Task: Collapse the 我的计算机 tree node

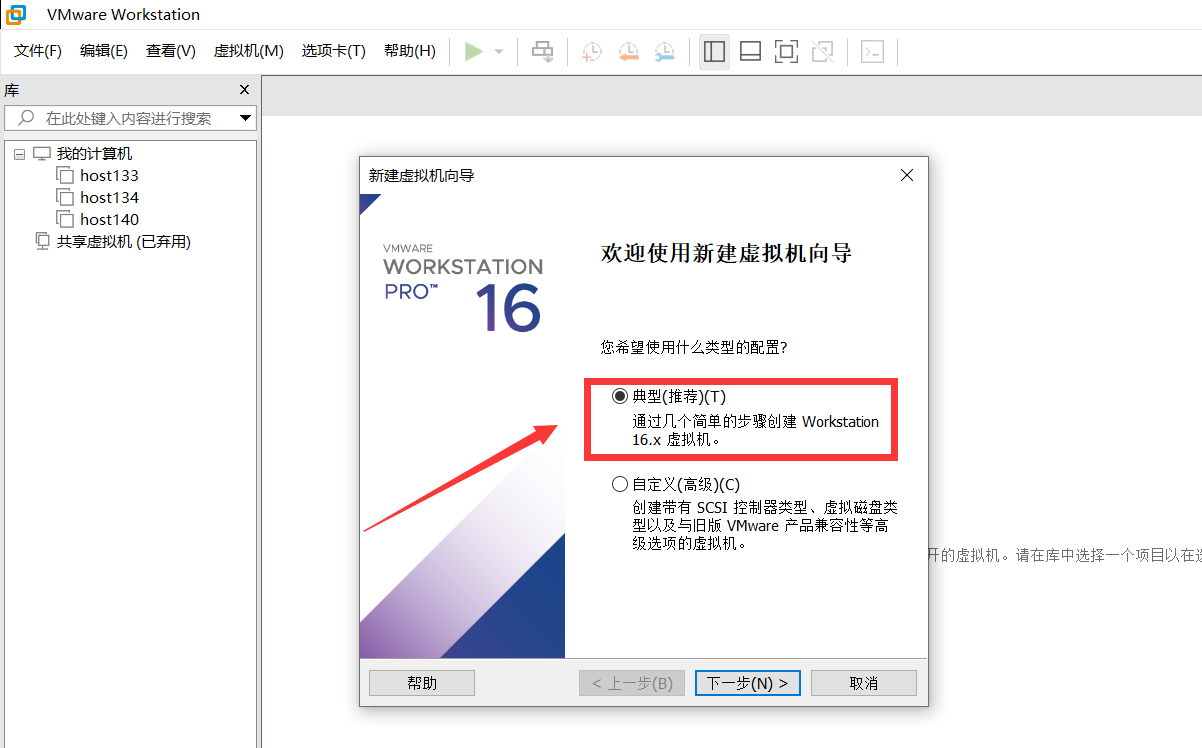Action: pyautogui.click(x=19, y=154)
